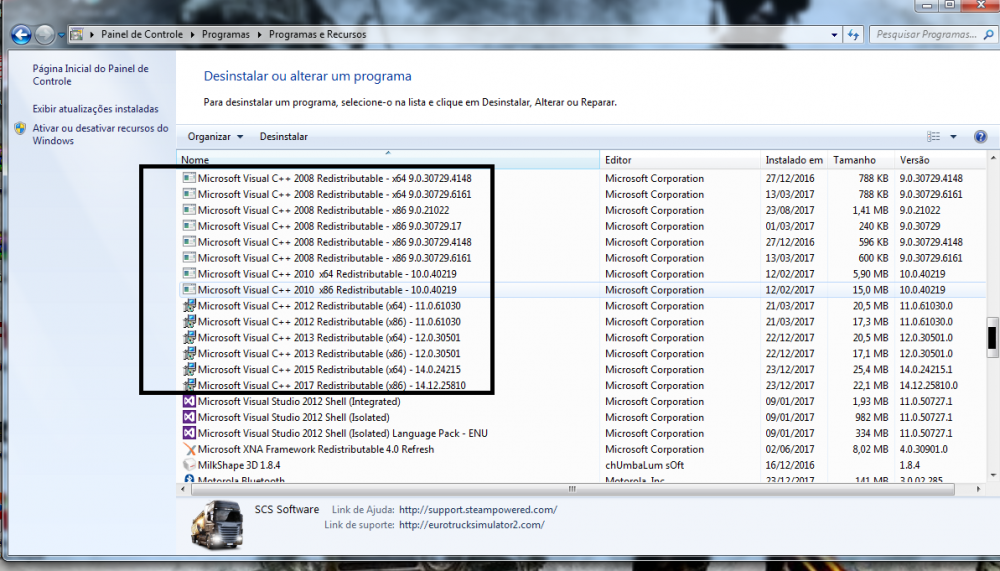This screenshot has height=571, width=1000.
Task: Click the MilkShape 3D 1.8.4 icon
Action: (189, 465)
